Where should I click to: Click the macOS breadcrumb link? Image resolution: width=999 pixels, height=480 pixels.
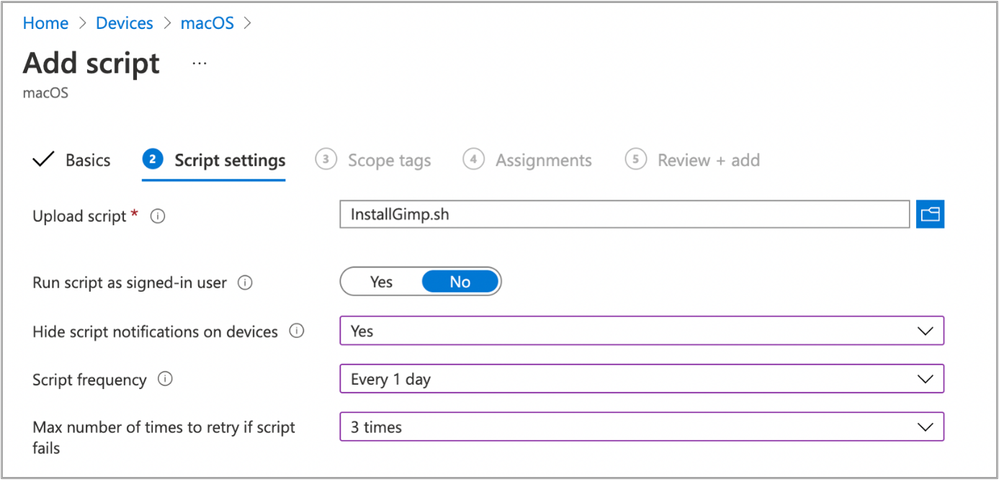(207, 22)
